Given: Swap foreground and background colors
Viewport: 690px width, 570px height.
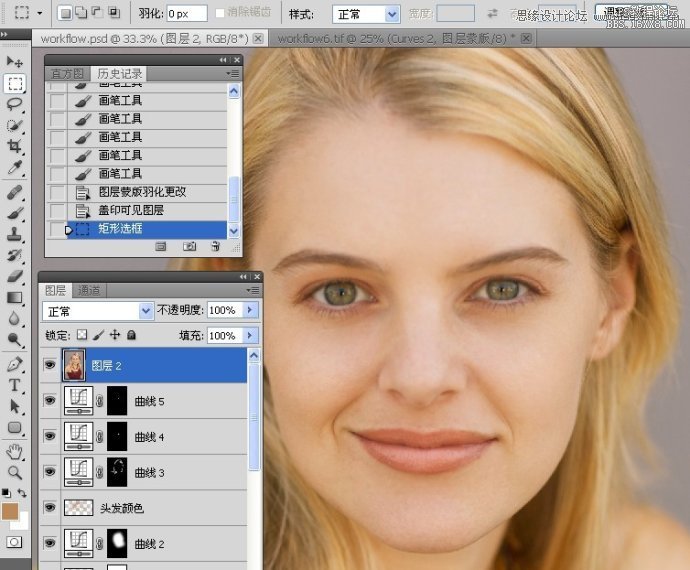Looking at the screenshot, I should (x=22, y=493).
